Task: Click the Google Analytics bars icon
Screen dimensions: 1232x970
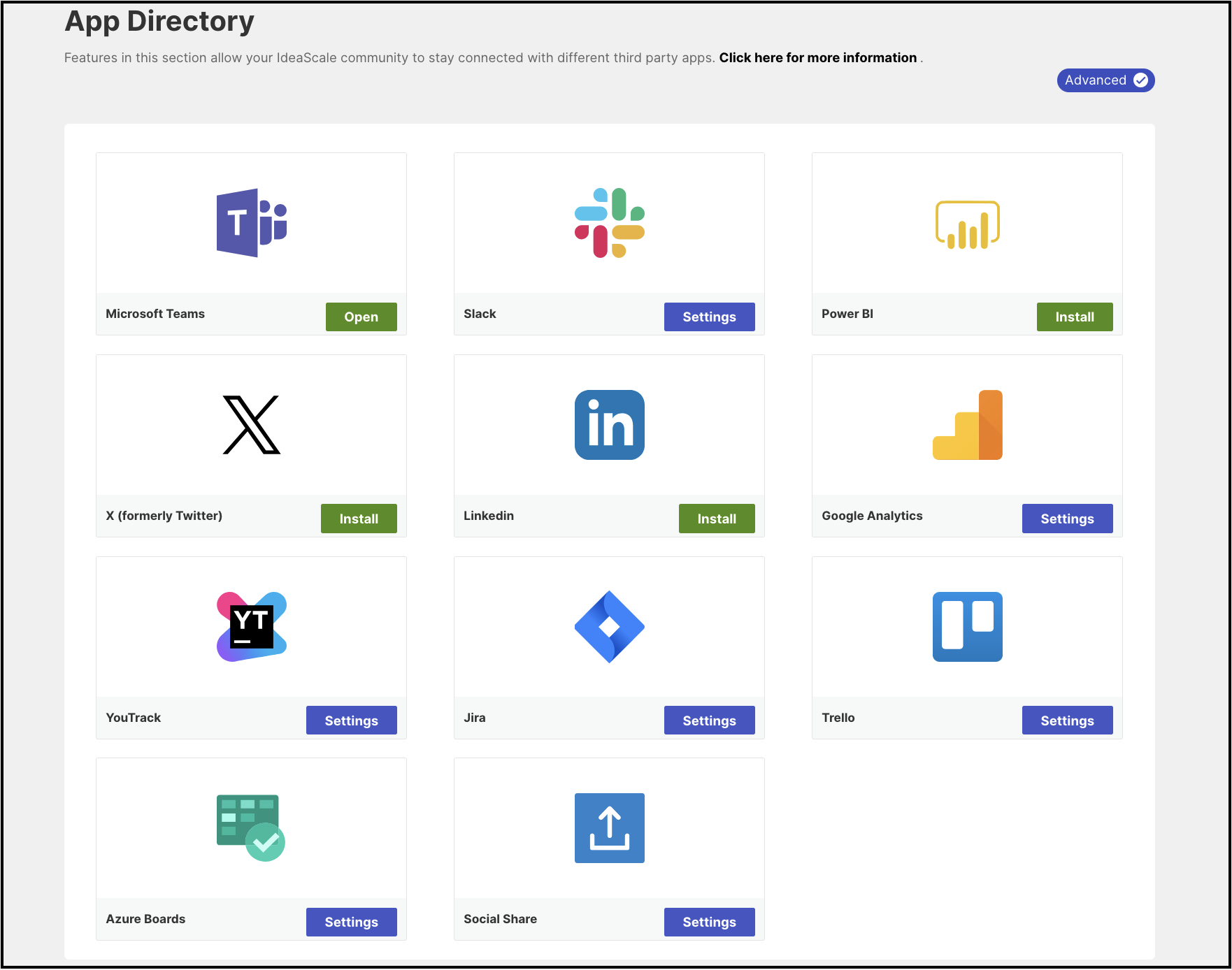Action: [x=968, y=425]
